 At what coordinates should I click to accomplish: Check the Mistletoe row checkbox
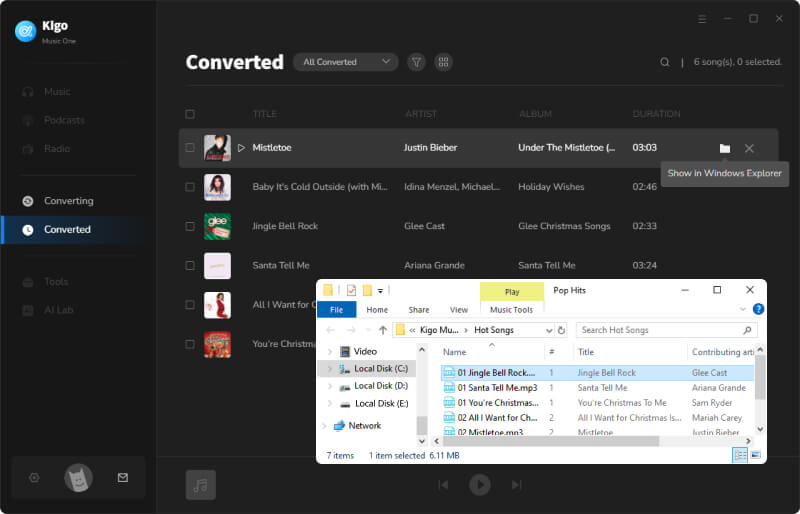pyautogui.click(x=190, y=148)
